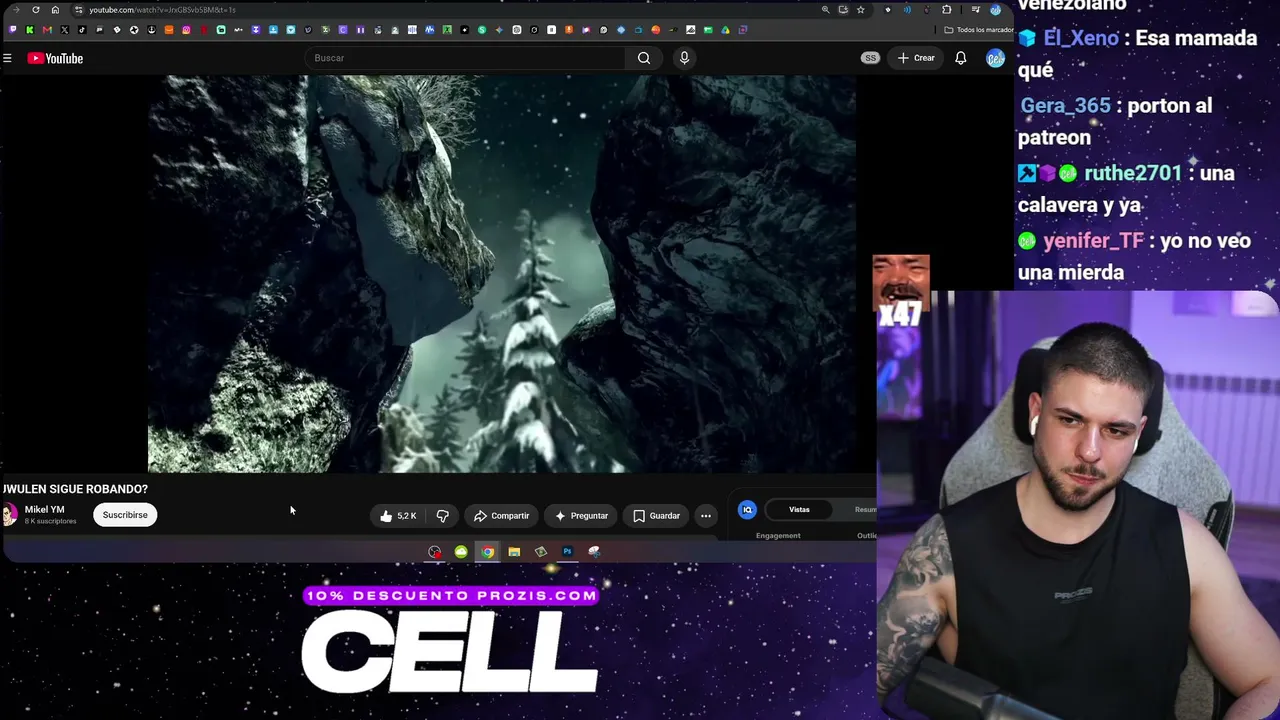Viewport: 1280px width, 720px height.
Task: Reload the page in the browser
Action: [36, 10]
